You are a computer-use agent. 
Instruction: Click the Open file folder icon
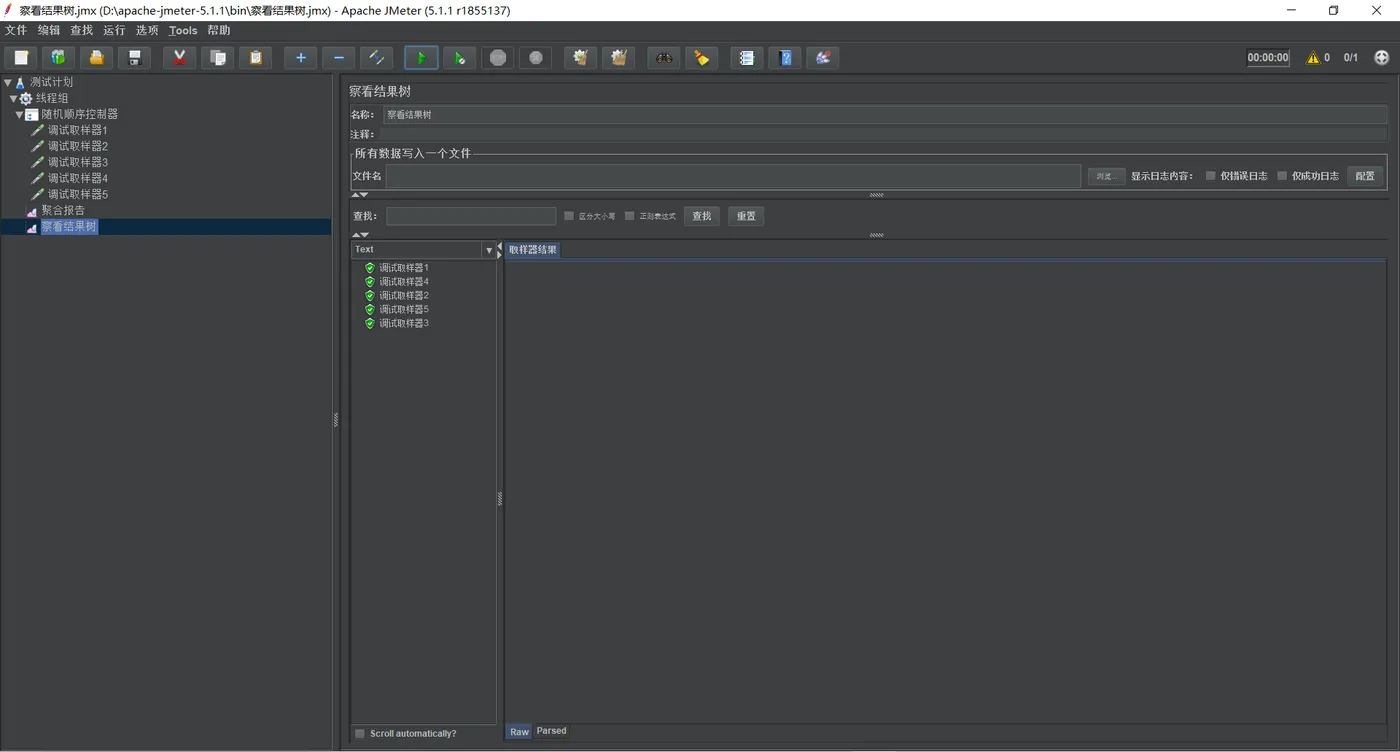coord(96,58)
